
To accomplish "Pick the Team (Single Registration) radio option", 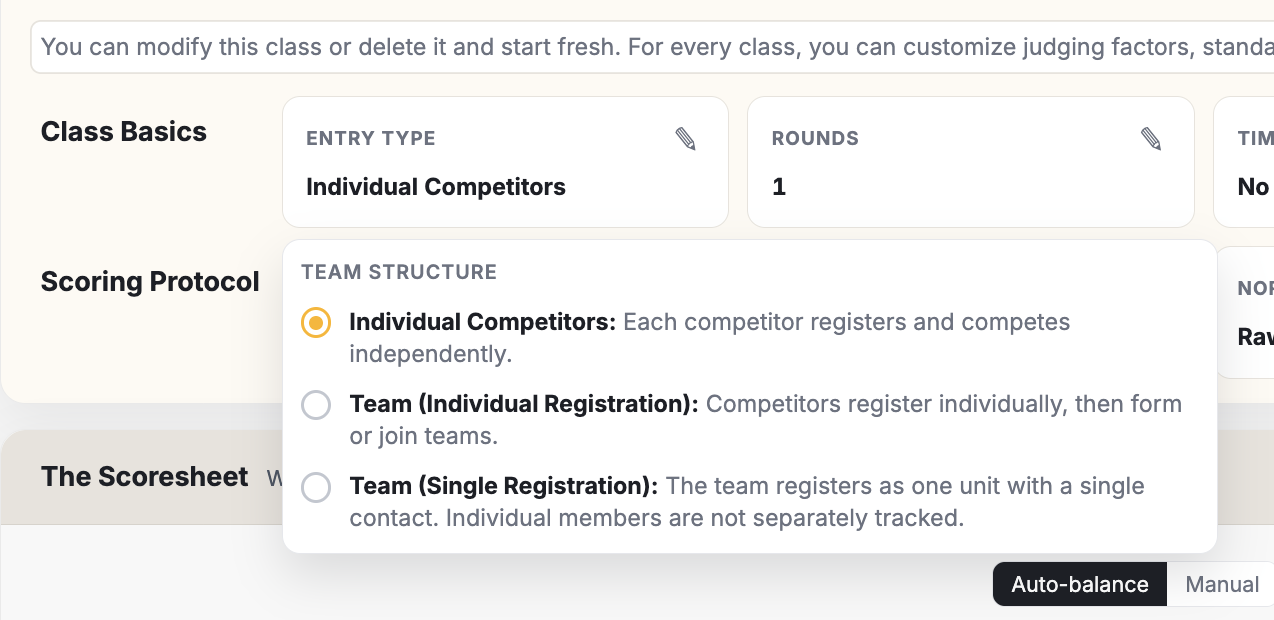I will click(x=316, y=487).
